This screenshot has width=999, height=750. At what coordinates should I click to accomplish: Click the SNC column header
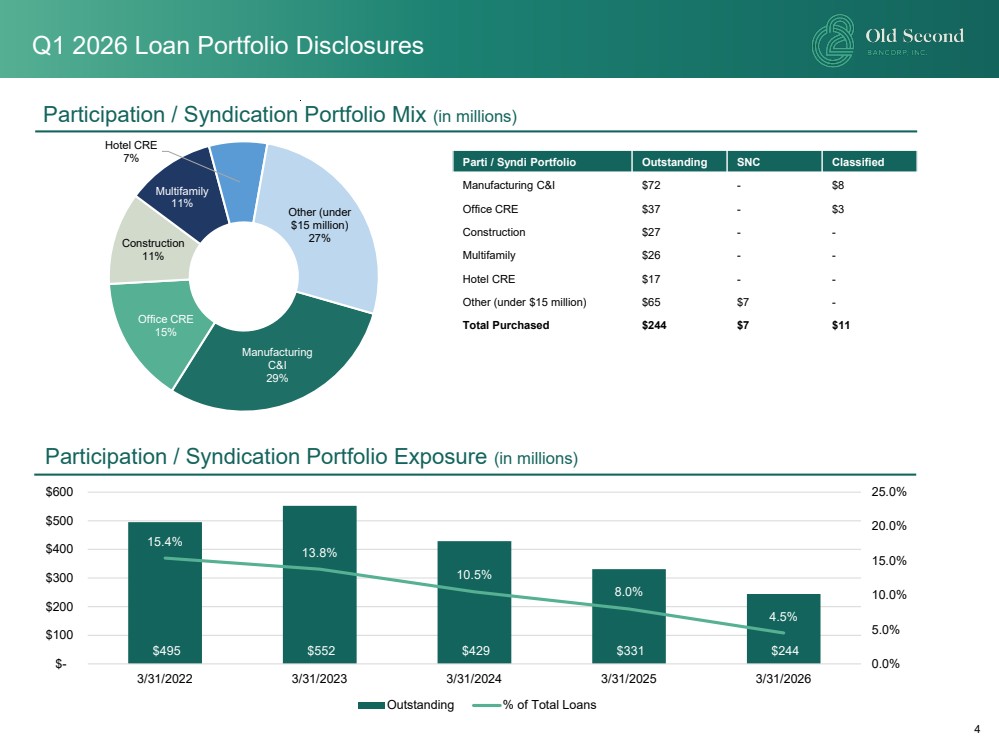774,162
